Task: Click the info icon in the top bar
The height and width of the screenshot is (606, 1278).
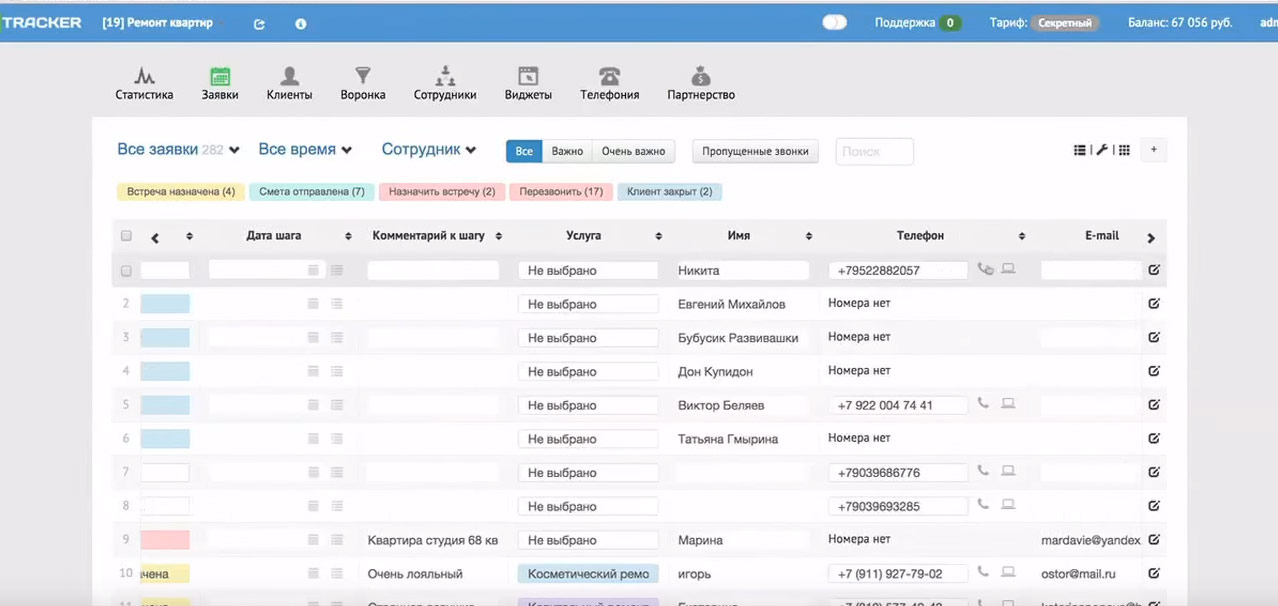Action: pos(301,24)
